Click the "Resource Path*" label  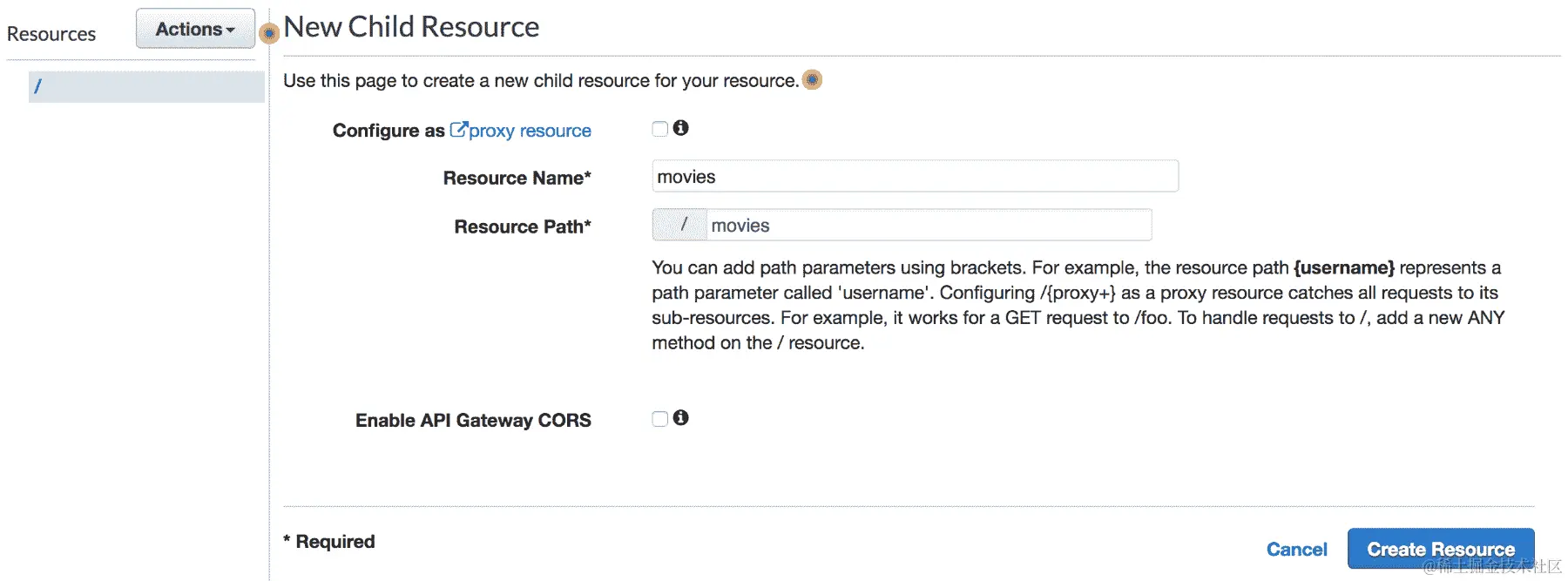[x=523, y=227]
